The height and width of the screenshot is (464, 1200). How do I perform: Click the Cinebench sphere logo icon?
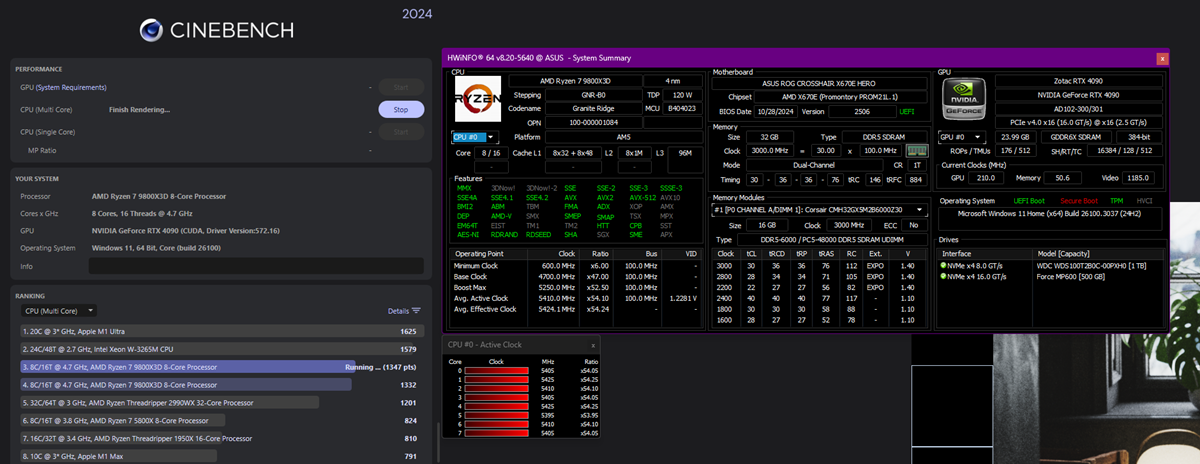150,30
